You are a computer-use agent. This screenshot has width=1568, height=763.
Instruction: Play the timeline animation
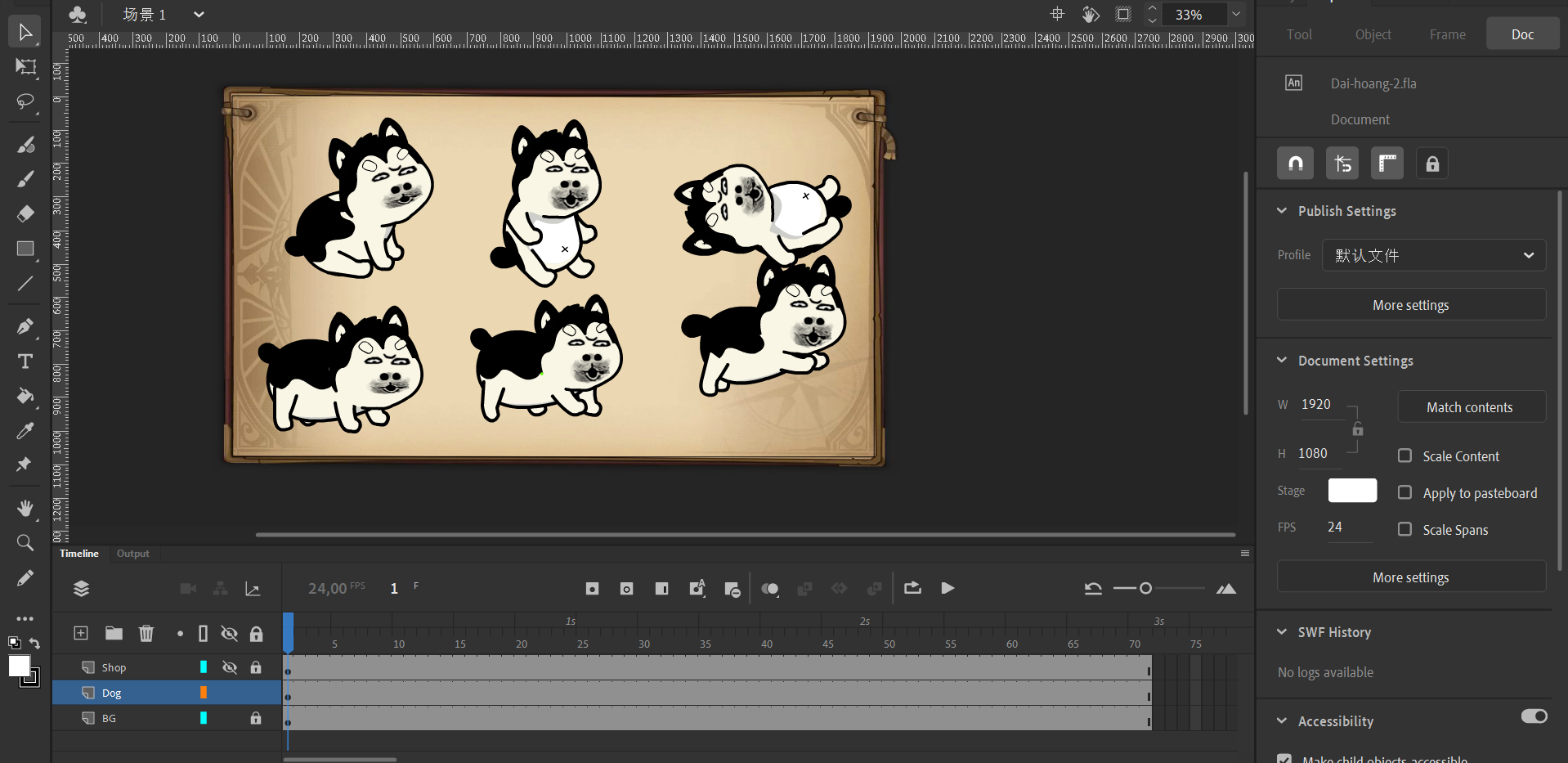pyautogui.click(x=948, y=588)
